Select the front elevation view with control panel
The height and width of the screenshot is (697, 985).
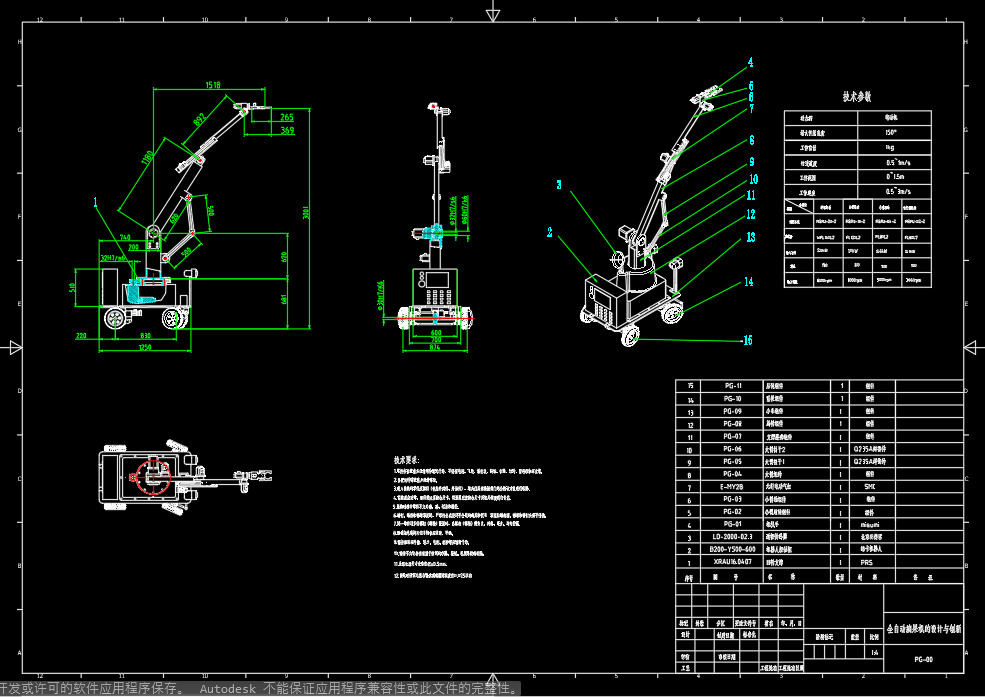(x=435, y=217)
